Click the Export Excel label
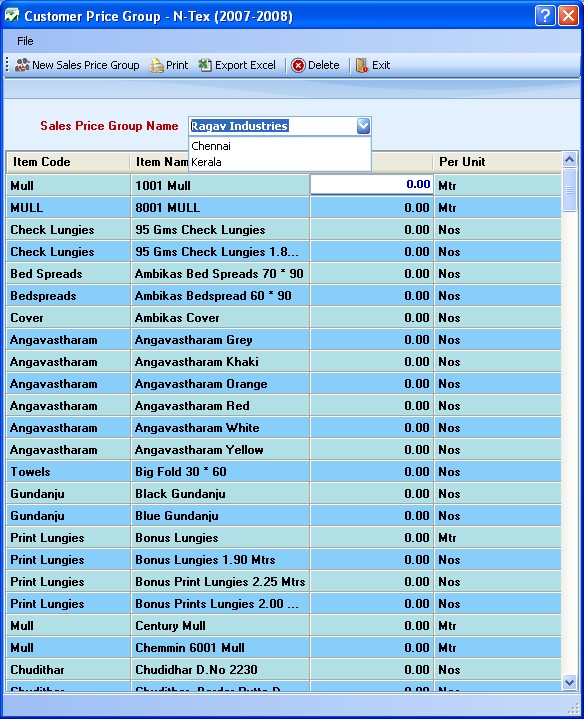This screenshot has height=719, width=584. [x=245, y=65]
